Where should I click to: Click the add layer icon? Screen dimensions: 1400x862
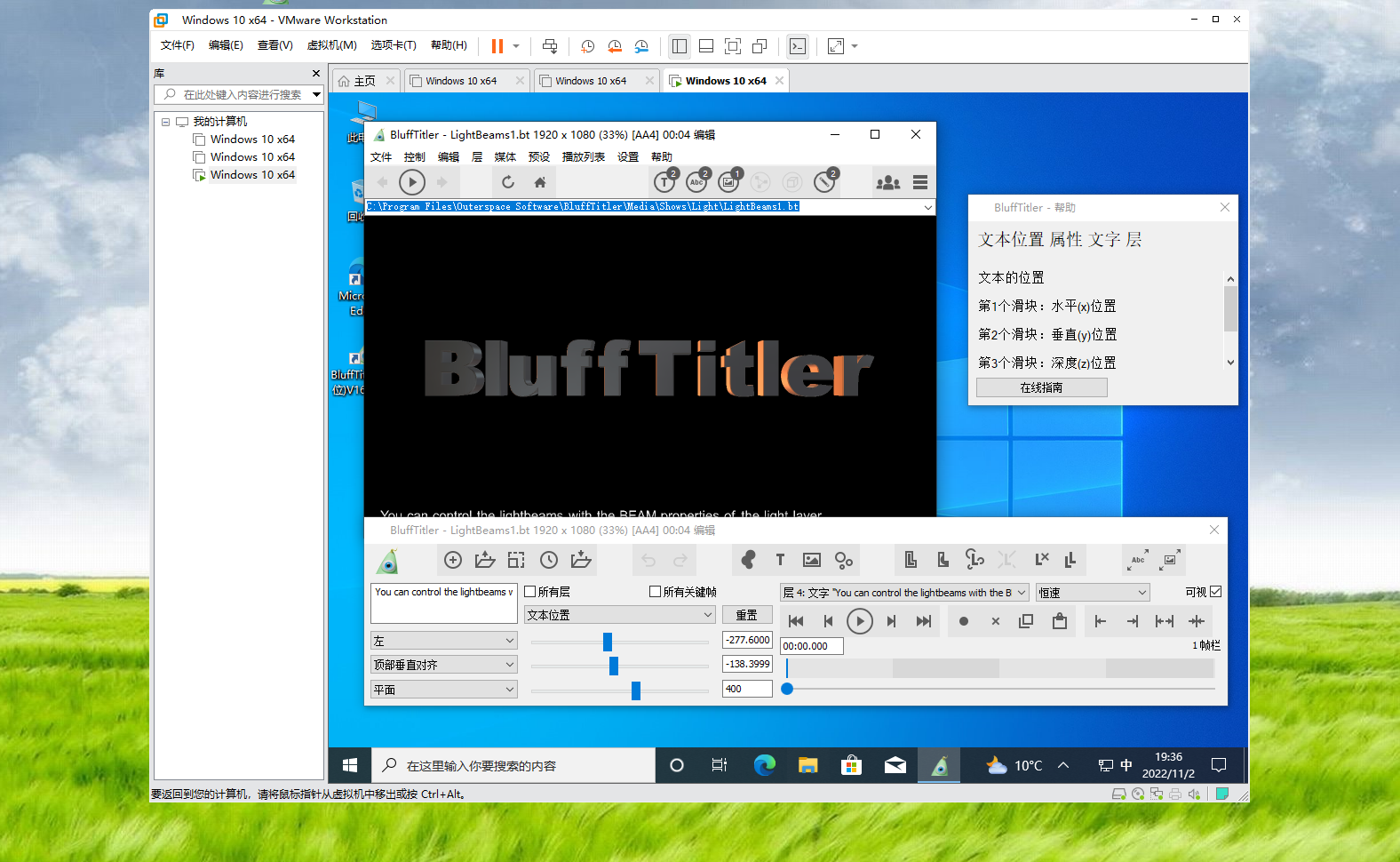911,560
